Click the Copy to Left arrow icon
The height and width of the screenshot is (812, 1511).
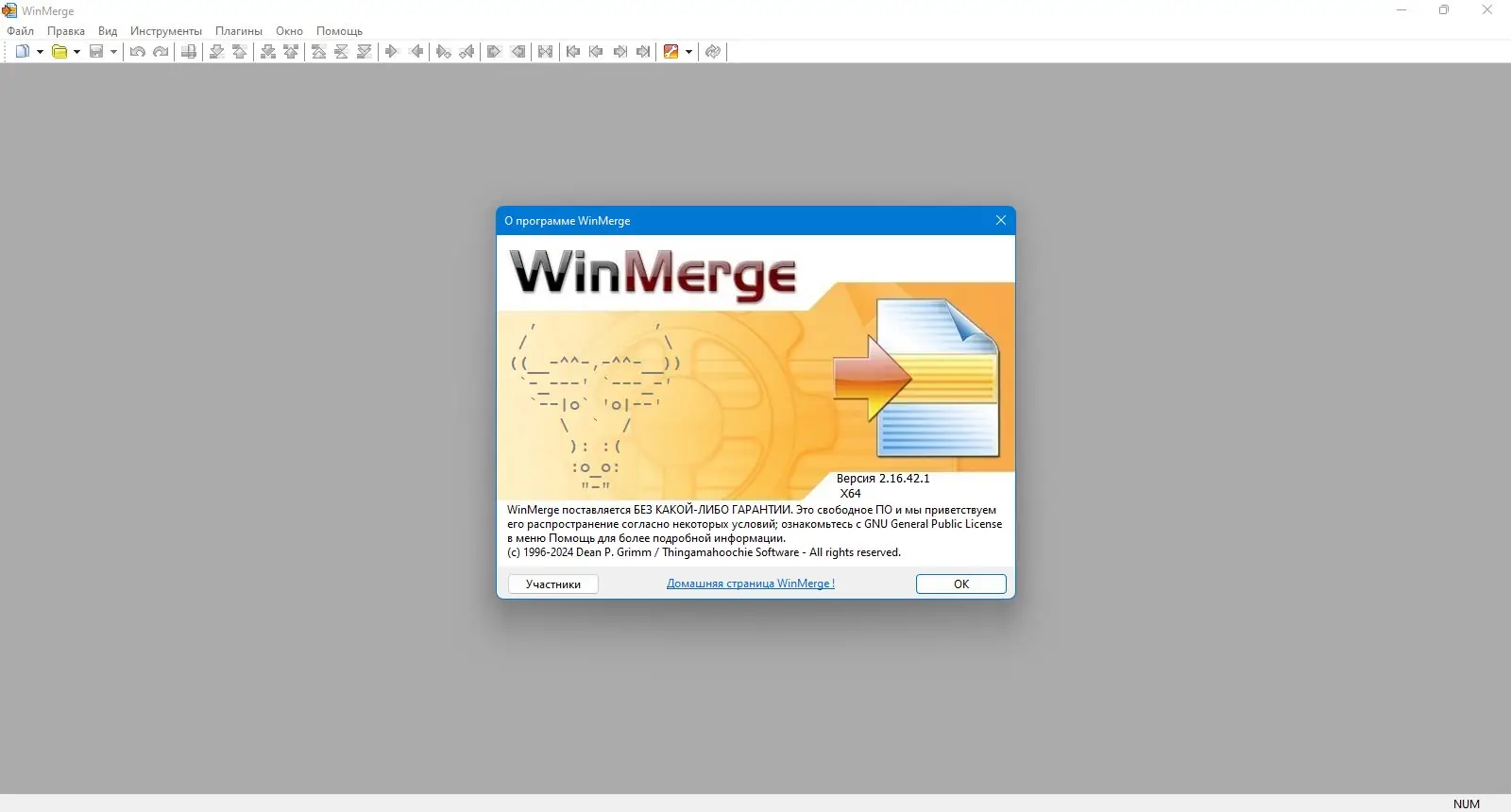point(416,52)
